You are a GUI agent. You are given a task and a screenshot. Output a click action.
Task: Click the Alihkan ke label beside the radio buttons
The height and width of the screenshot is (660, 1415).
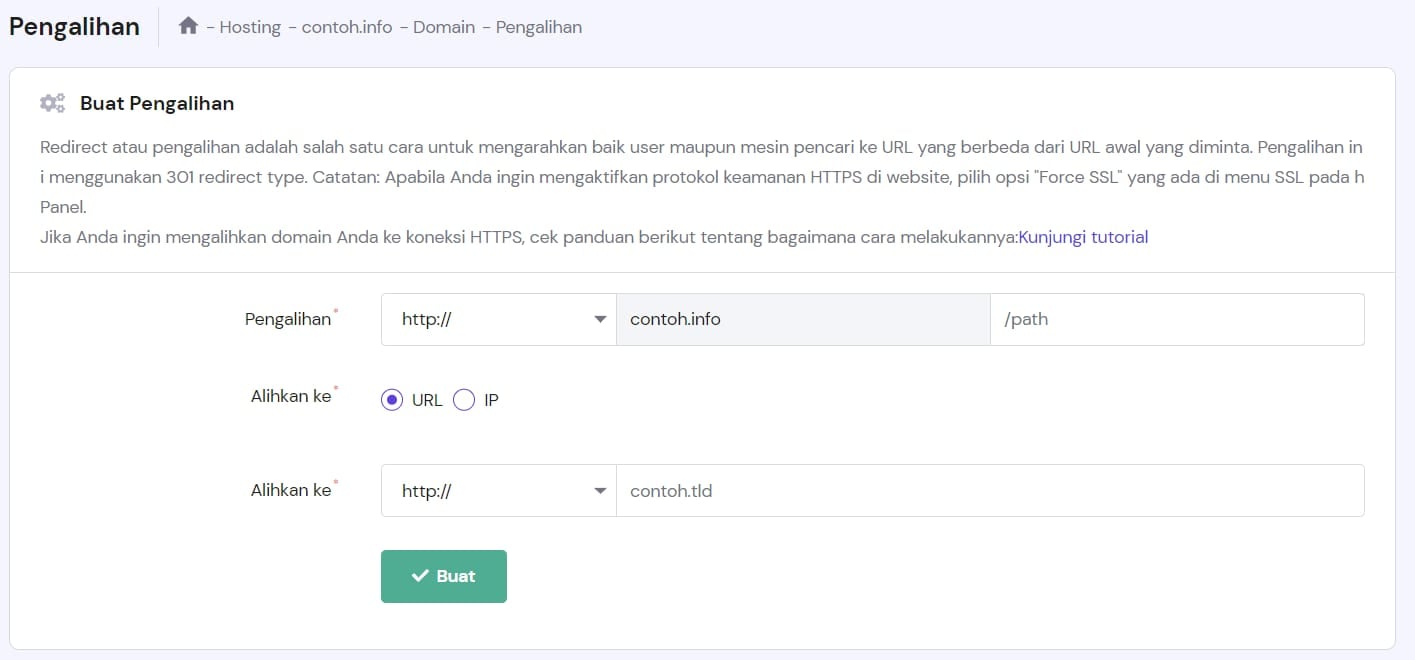click(291, 396)
